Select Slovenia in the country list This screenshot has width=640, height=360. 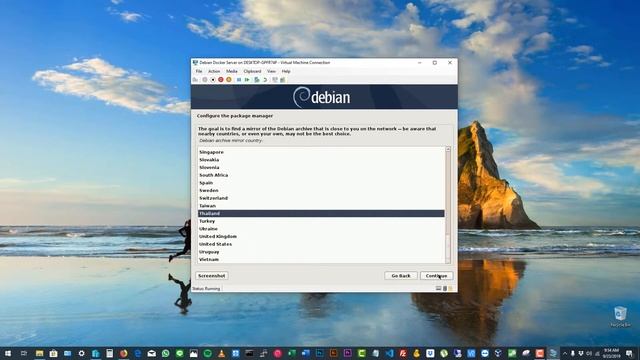[x=321, y=167]
